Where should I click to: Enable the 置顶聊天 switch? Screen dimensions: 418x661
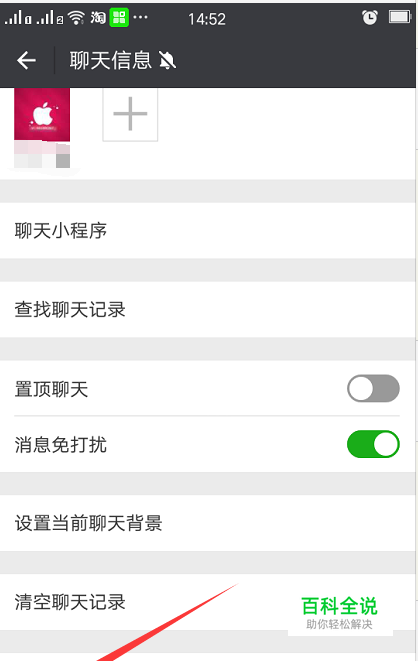coord(373,388)
